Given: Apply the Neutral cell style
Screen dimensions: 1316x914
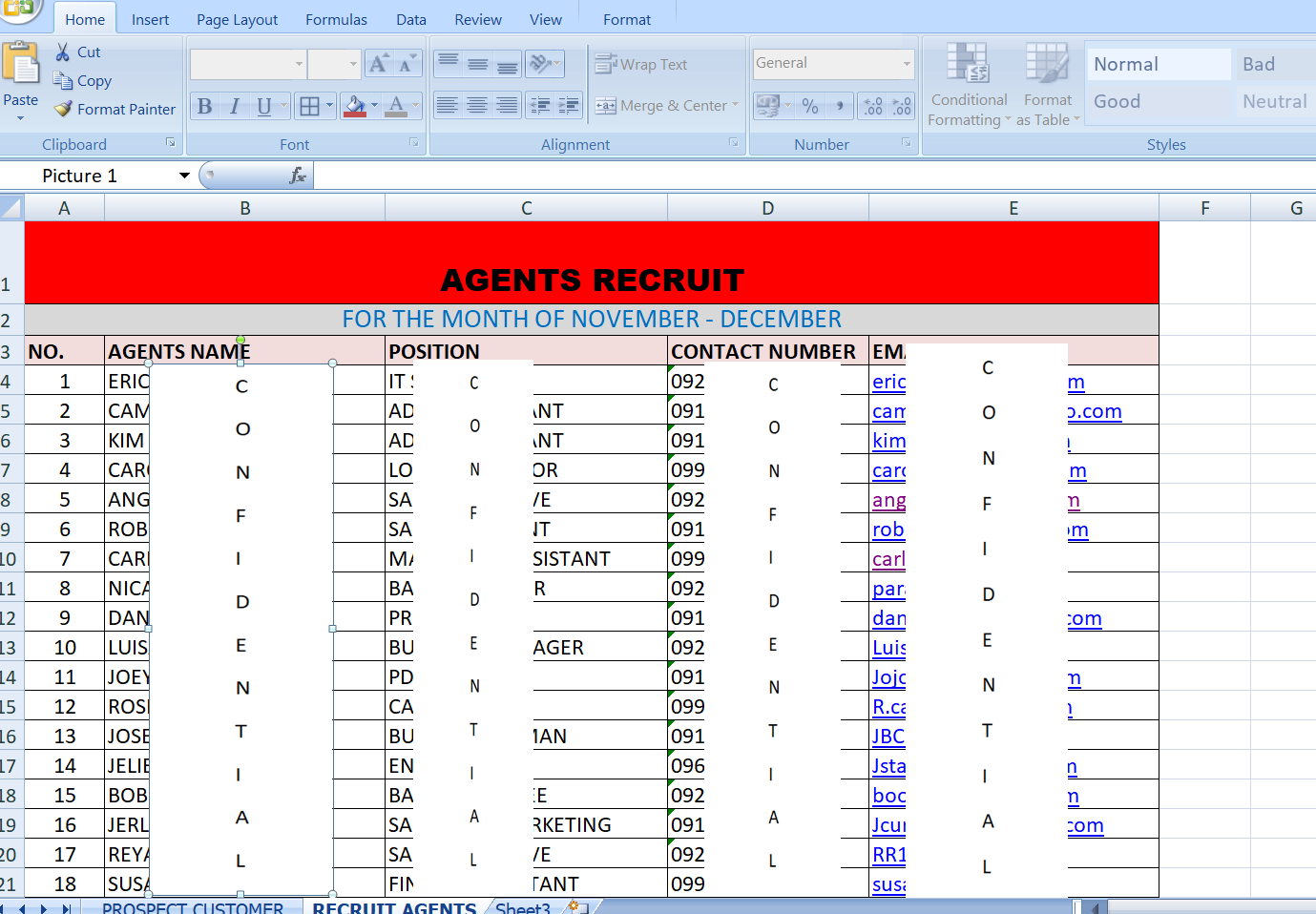Looking at the screenshot, I should click(1276, 101).
